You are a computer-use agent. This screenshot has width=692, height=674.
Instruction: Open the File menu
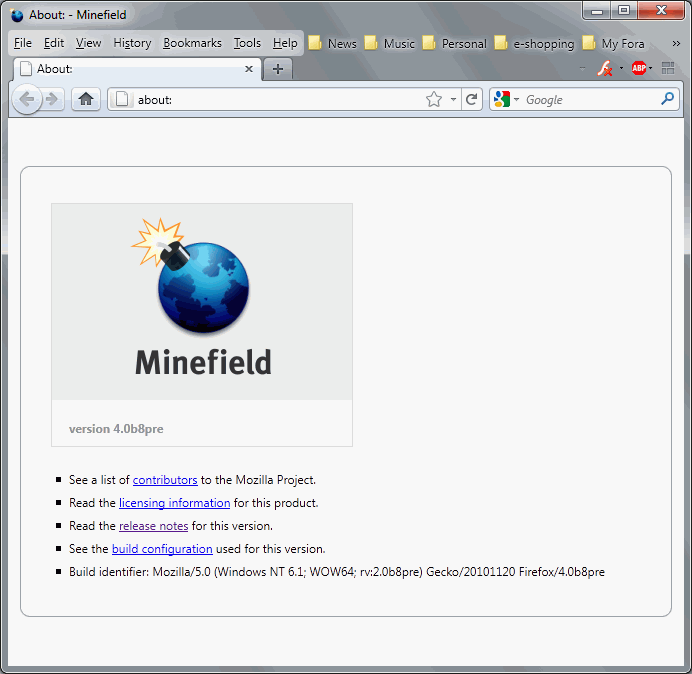(23, 43)
